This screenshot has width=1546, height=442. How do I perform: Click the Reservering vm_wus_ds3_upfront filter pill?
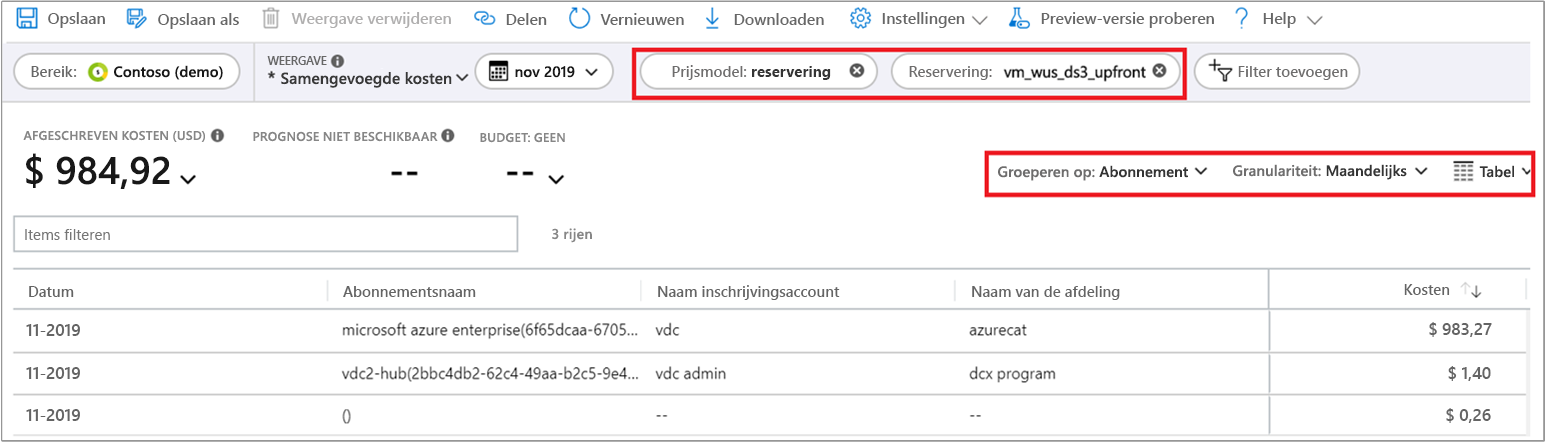point(1036,72)
